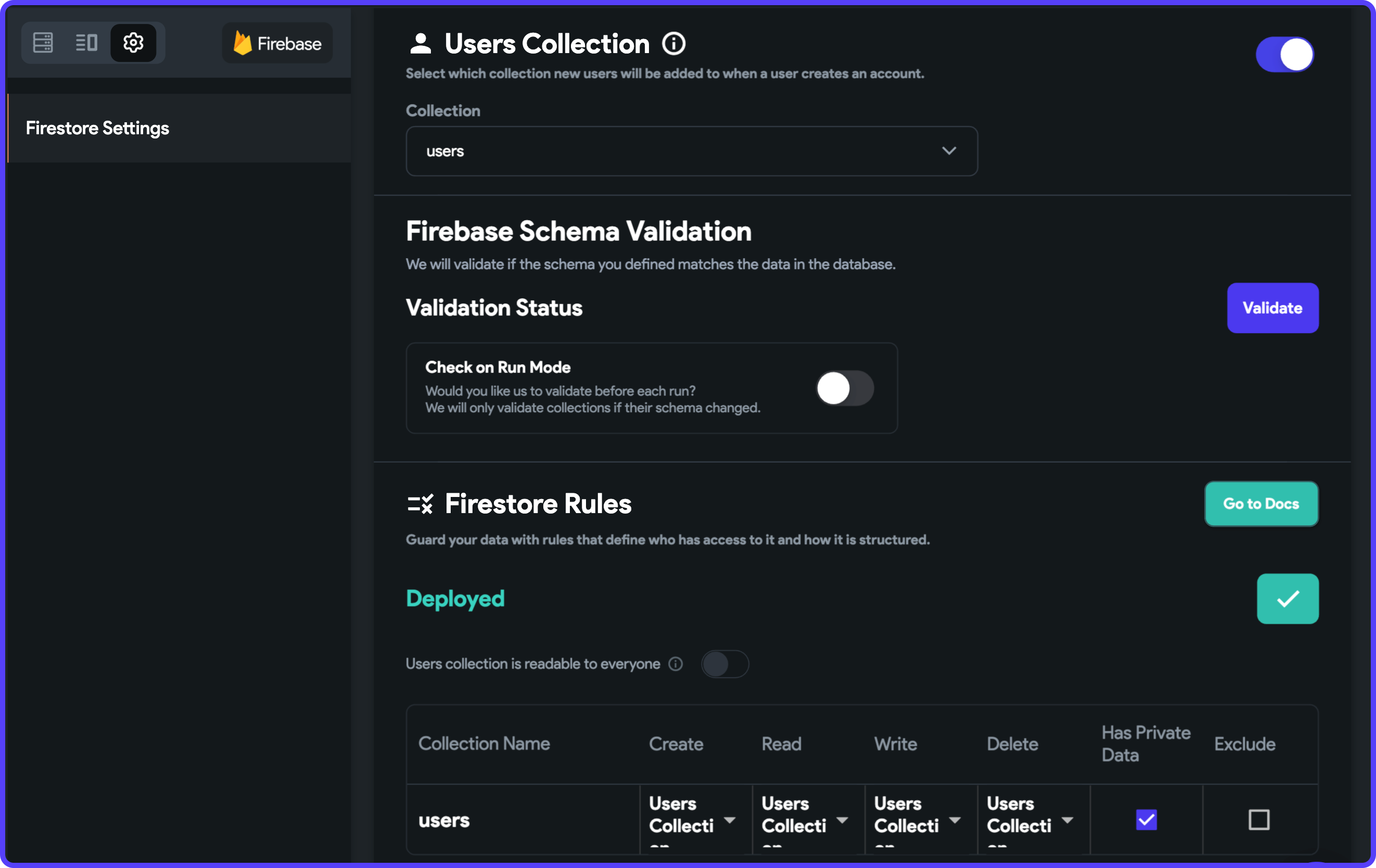Enable Check on Run Mode validation

(845, 388)
